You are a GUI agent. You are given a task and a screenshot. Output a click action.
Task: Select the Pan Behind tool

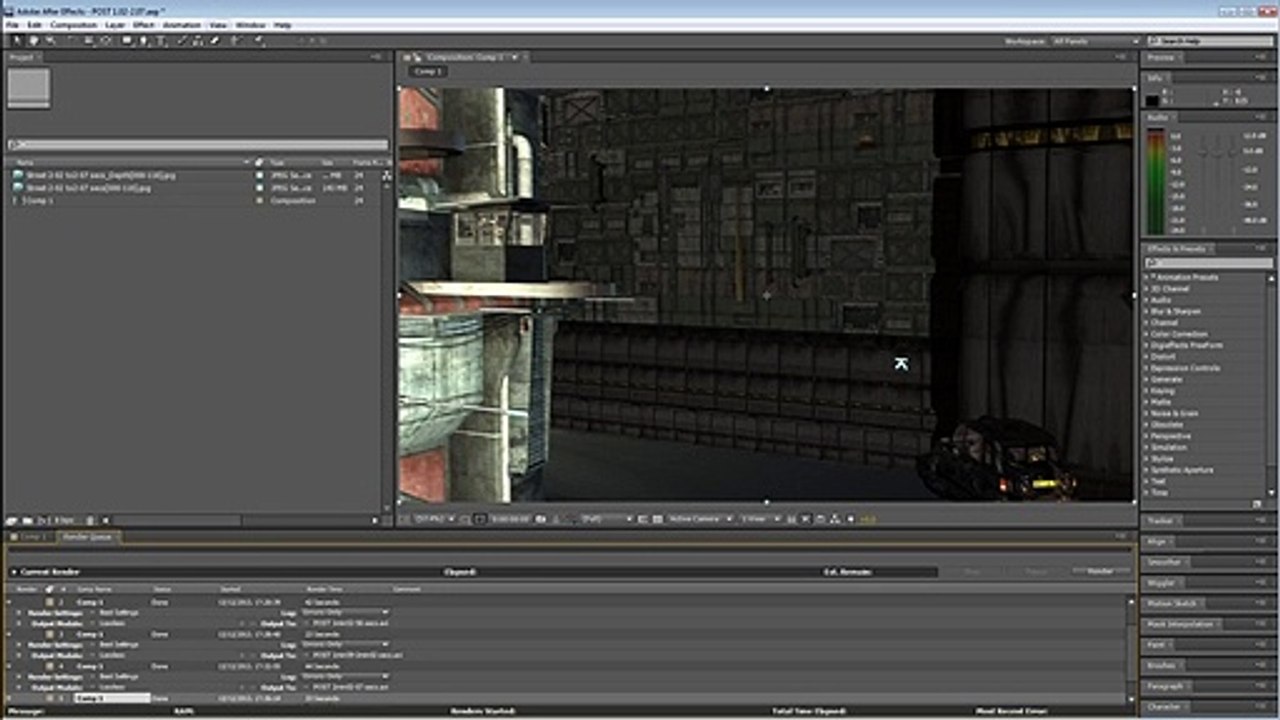[106, 41]
